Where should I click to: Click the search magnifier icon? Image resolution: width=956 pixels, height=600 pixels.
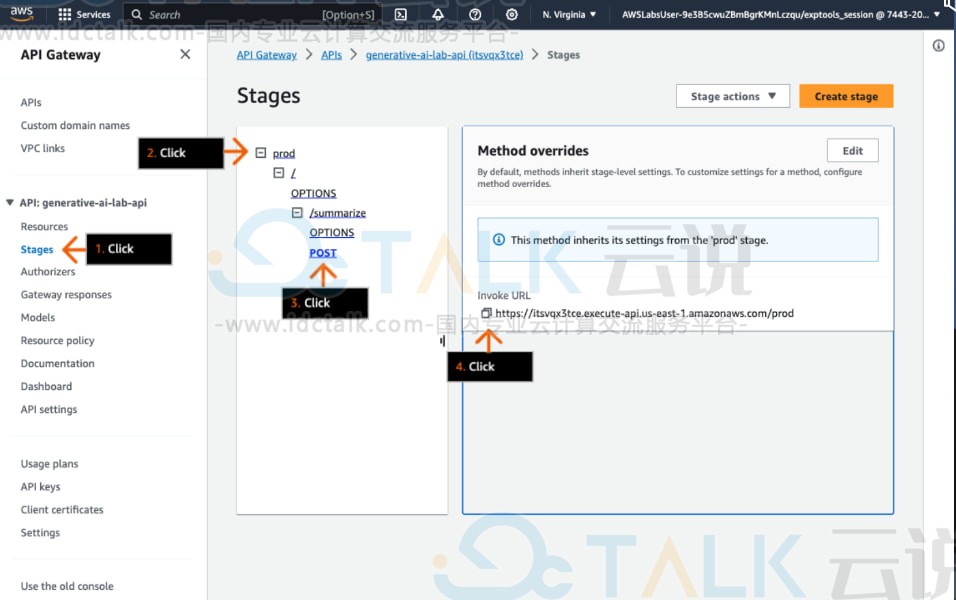(x=137, y=15)
